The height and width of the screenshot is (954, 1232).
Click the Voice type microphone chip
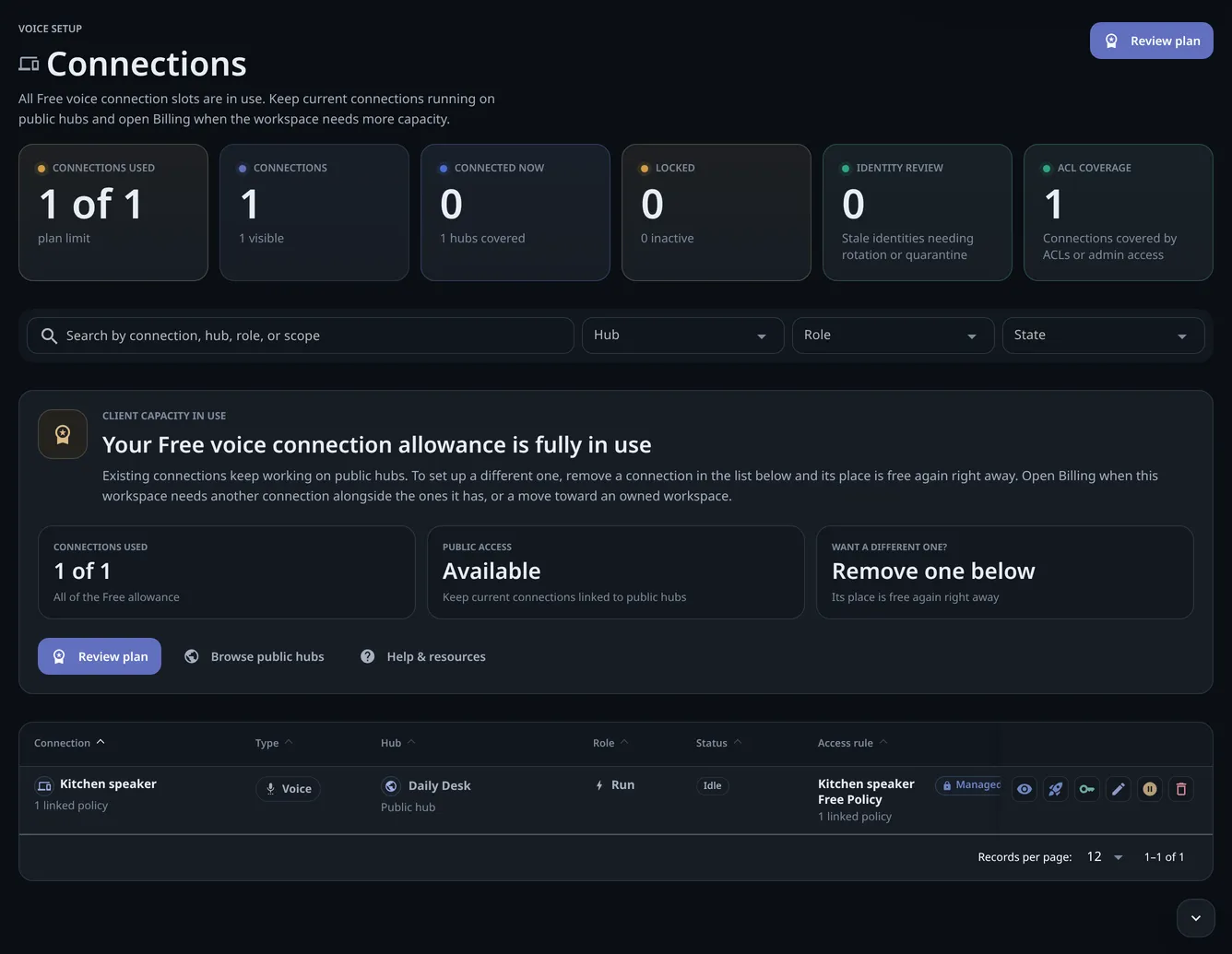[288, 789]
